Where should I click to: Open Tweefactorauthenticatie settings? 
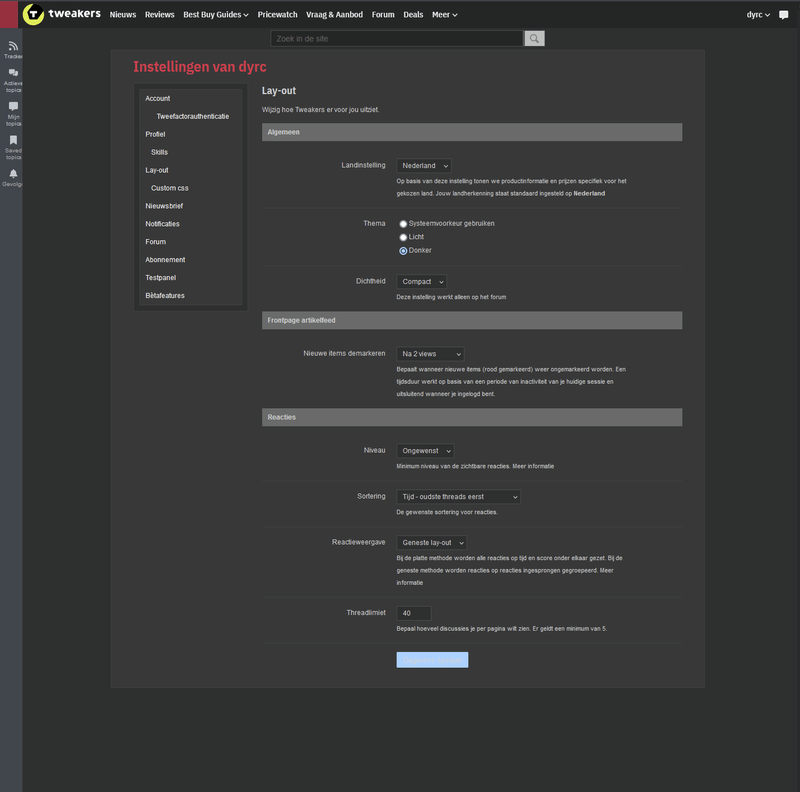[x=193, y=116]
